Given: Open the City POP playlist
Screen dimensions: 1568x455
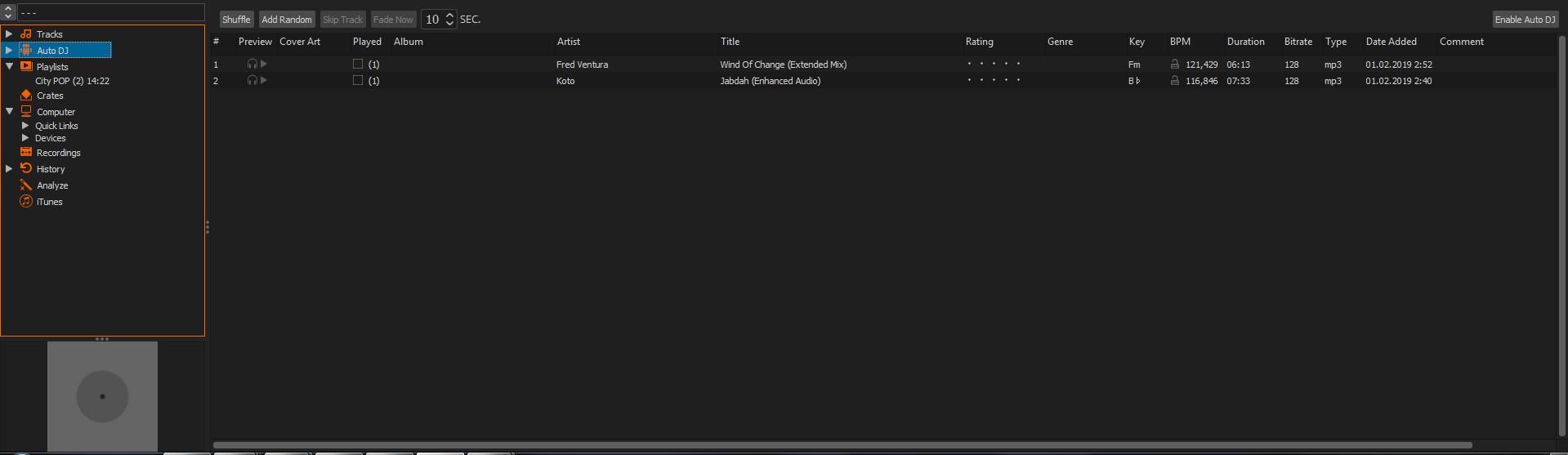Looking at the screenshot, I should click(x=72, y=81).
